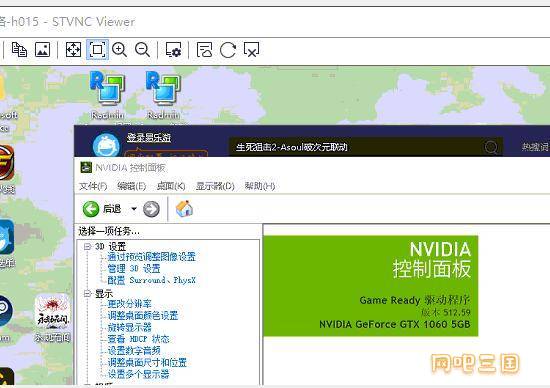Click the NVIDIA logo icon in control panel title
The image size is (550, 388).
coord(86,167)
